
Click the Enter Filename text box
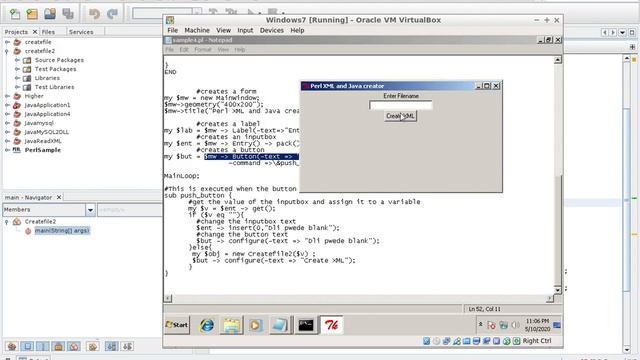(x=400, y=105)
